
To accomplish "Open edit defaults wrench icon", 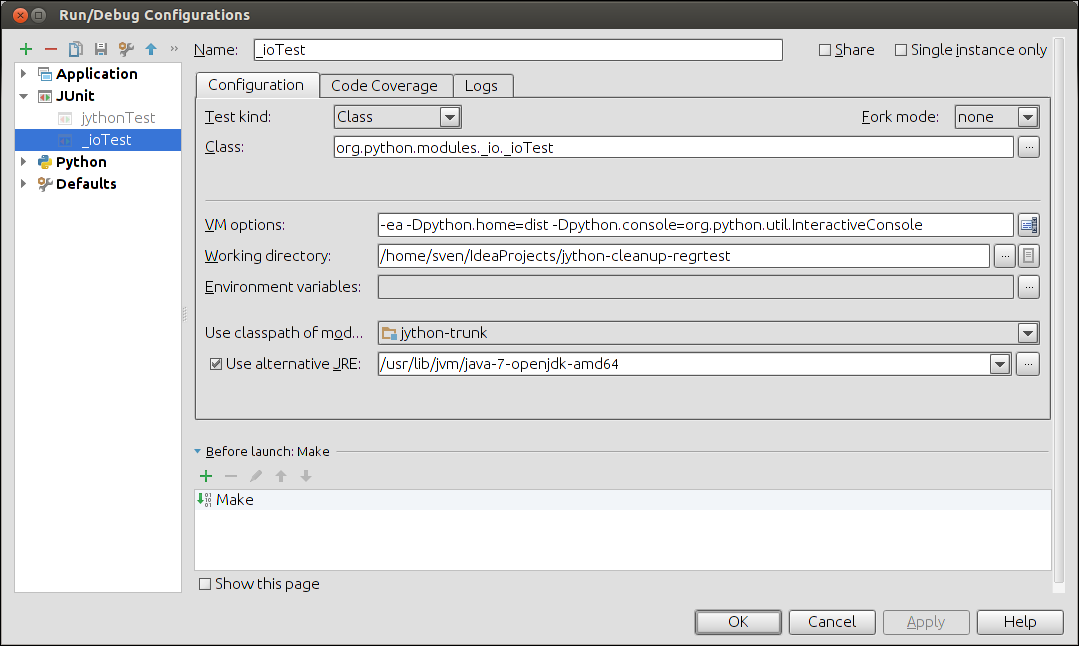I will (x=126, y=49).
